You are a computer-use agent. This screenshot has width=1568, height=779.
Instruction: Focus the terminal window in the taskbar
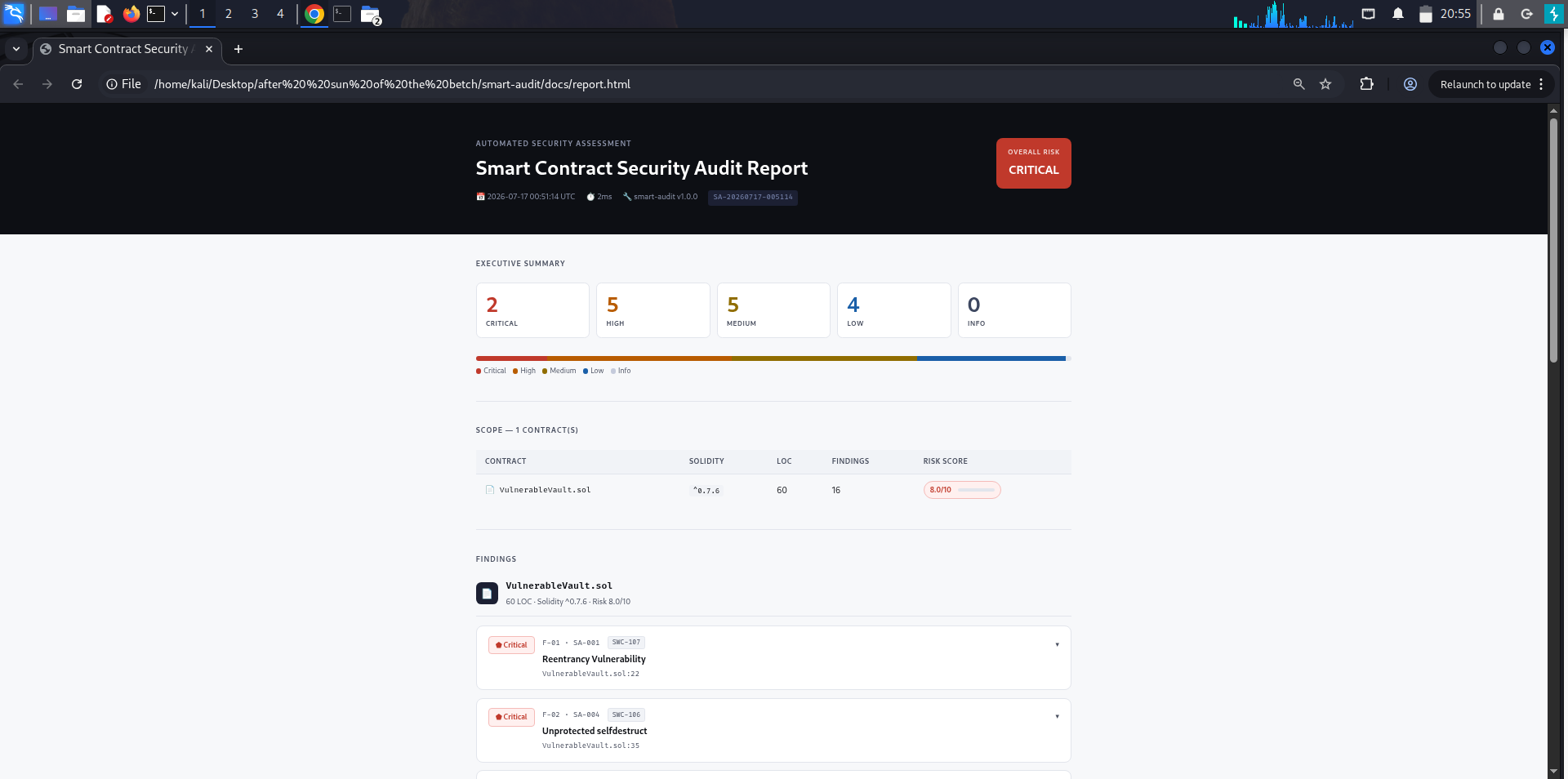342,14
